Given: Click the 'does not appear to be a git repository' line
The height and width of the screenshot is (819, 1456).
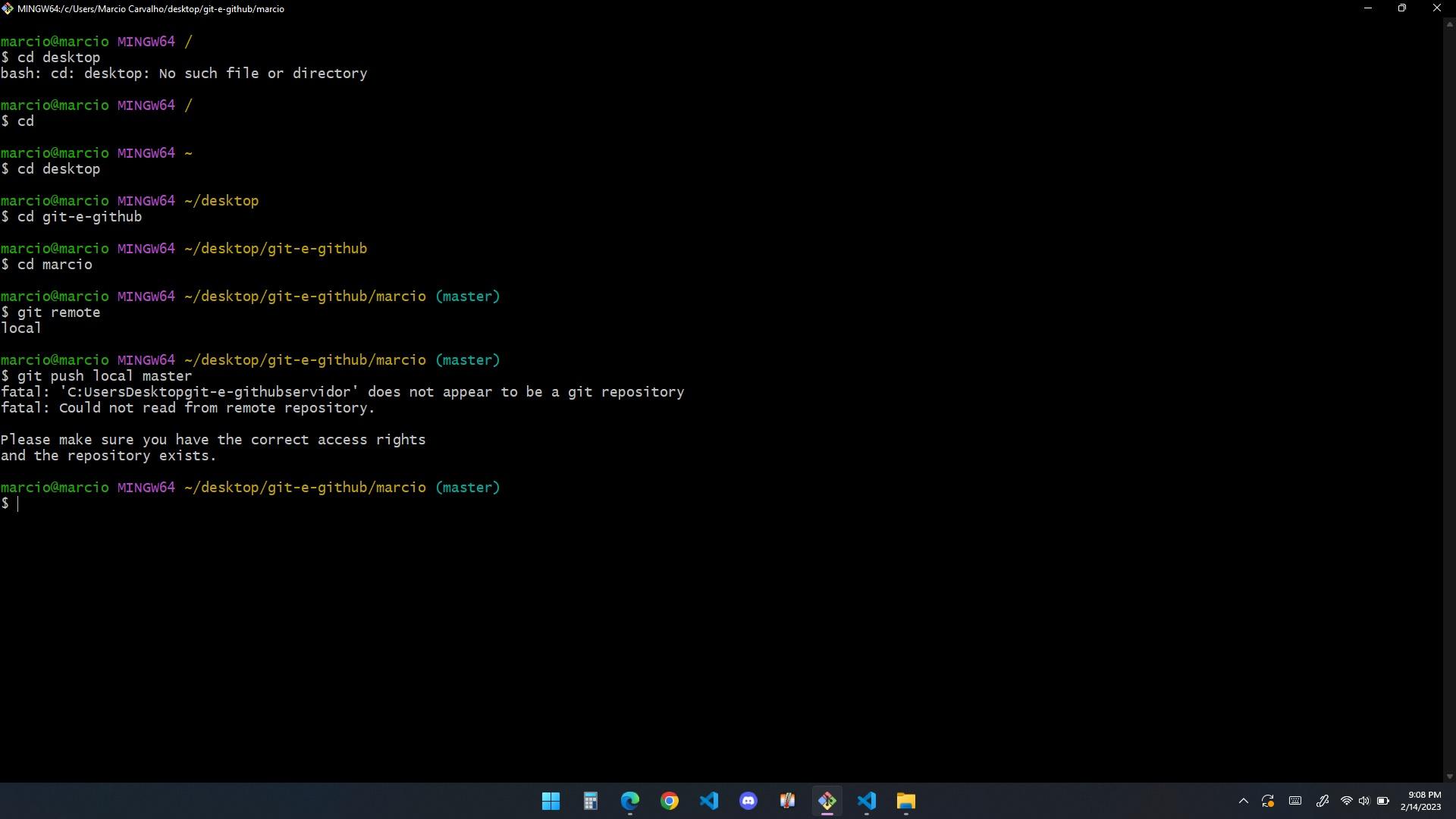Looking at the screenshot, I should [x=343, y=392].
